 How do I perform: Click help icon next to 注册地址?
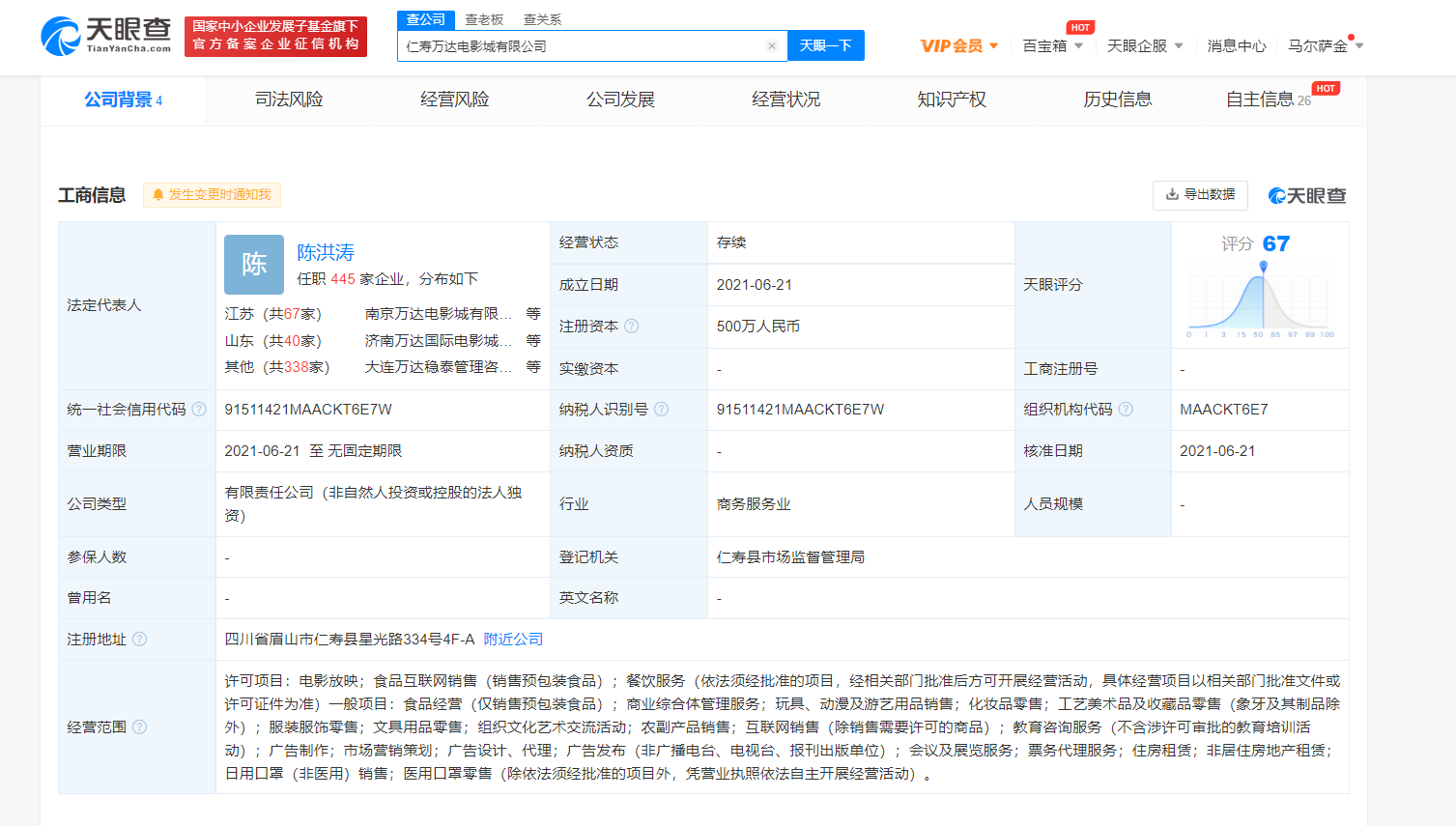click(140, 640)
